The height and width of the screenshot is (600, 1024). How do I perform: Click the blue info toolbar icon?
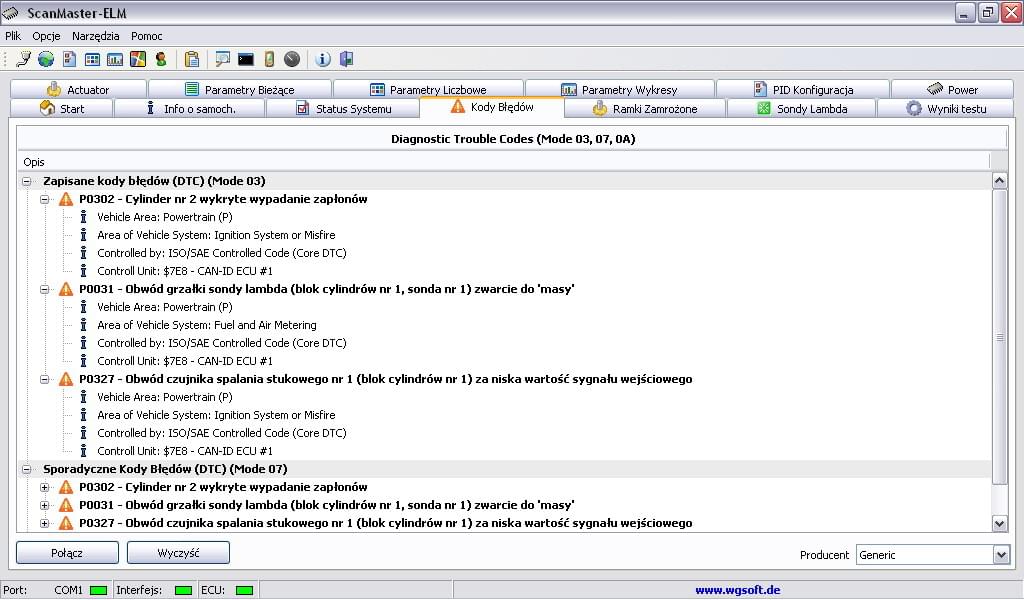323,59
